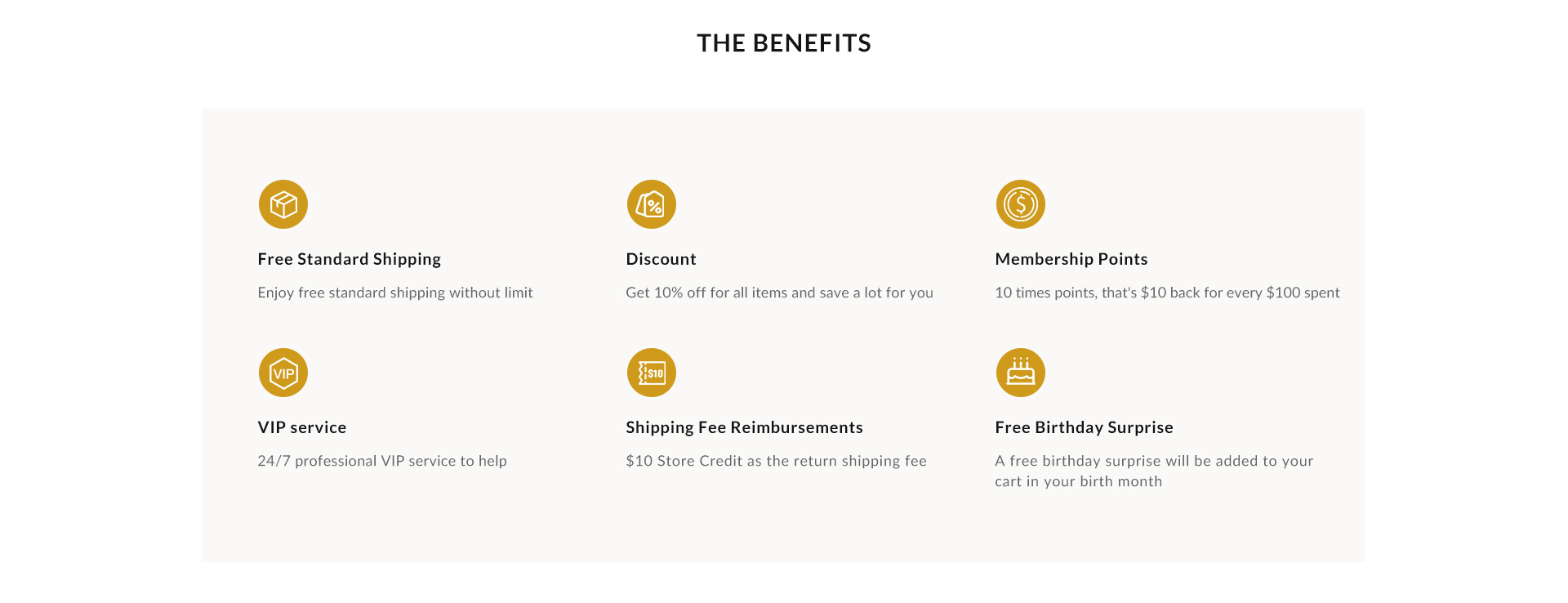Click the Membership Points dollar coin icon
Viewport: 1568px width, 603px height.
(1021, 204)
